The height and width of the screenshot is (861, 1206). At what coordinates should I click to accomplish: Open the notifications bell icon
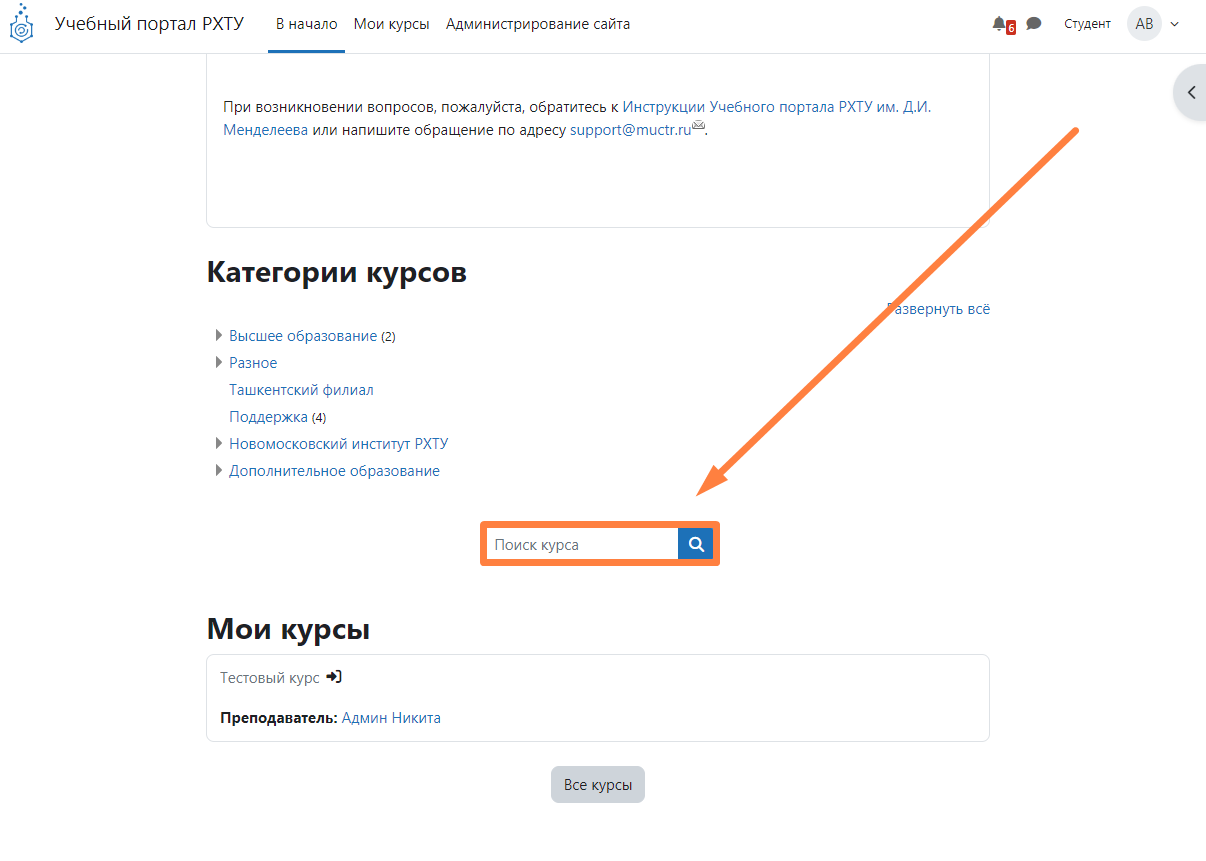tap(999, 24)
